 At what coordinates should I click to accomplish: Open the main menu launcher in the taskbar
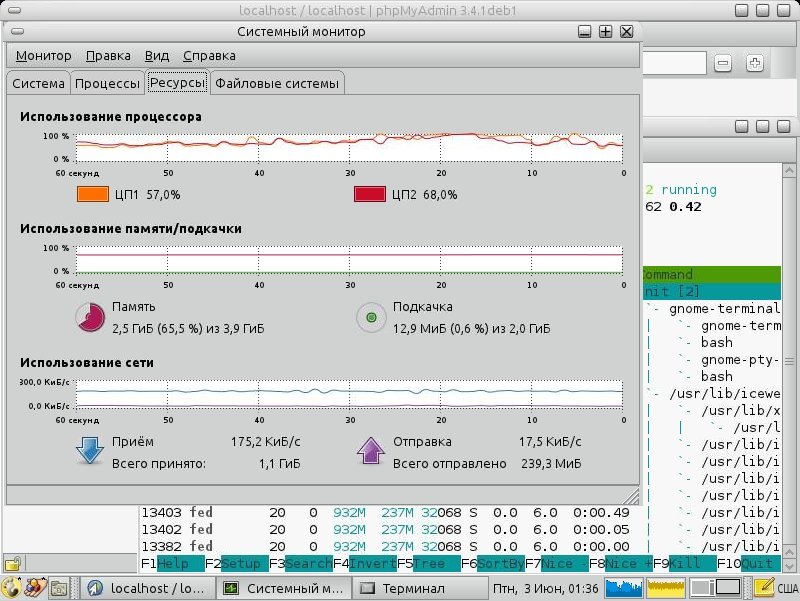coord(13,588)
